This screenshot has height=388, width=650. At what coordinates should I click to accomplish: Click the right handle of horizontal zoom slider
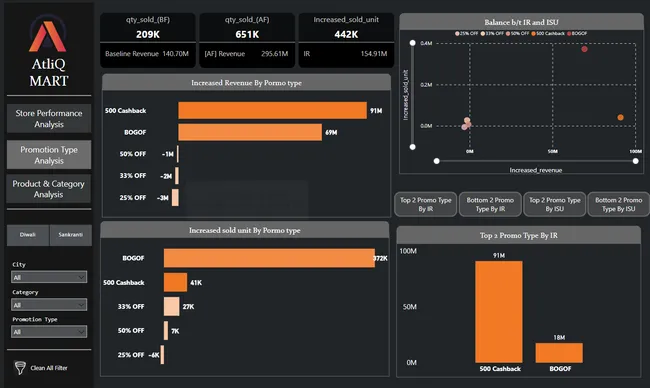[x=635, y=161]
